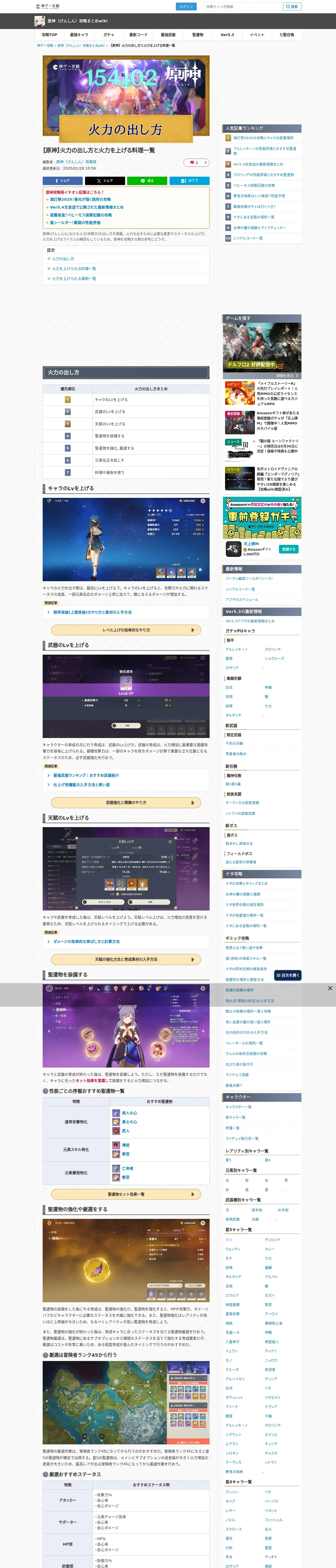Close the overlay ad with the X icon
This screenshot has height=1568, width=336.
[x=330, y=988]
